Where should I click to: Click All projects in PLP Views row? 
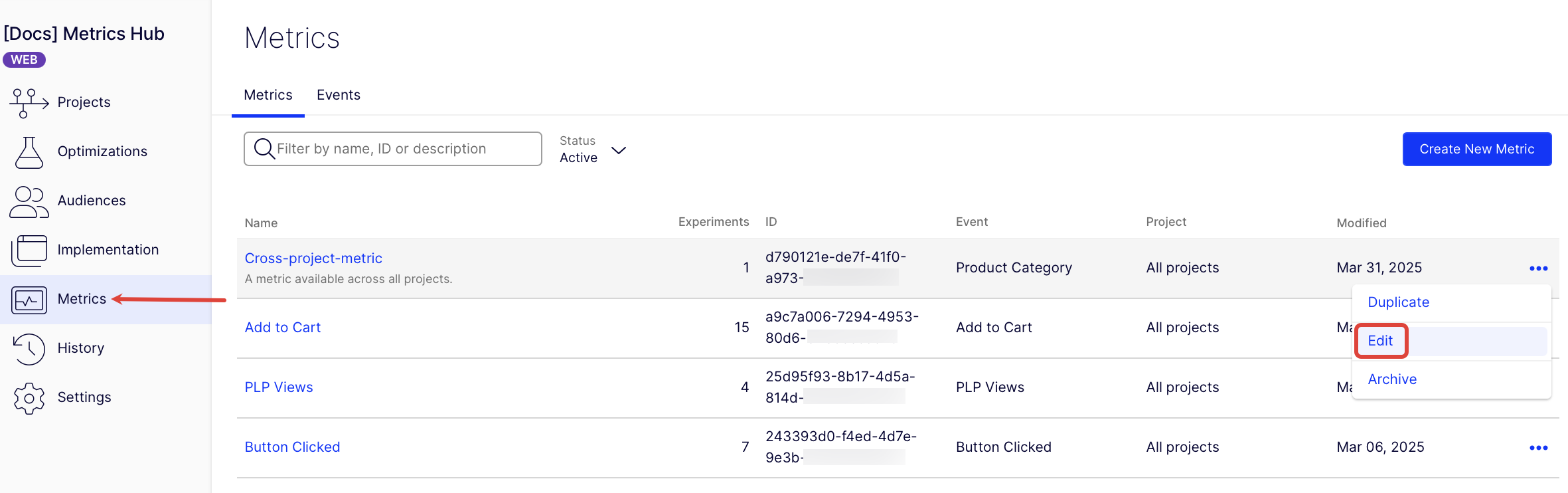click(x=1182, y=387)
